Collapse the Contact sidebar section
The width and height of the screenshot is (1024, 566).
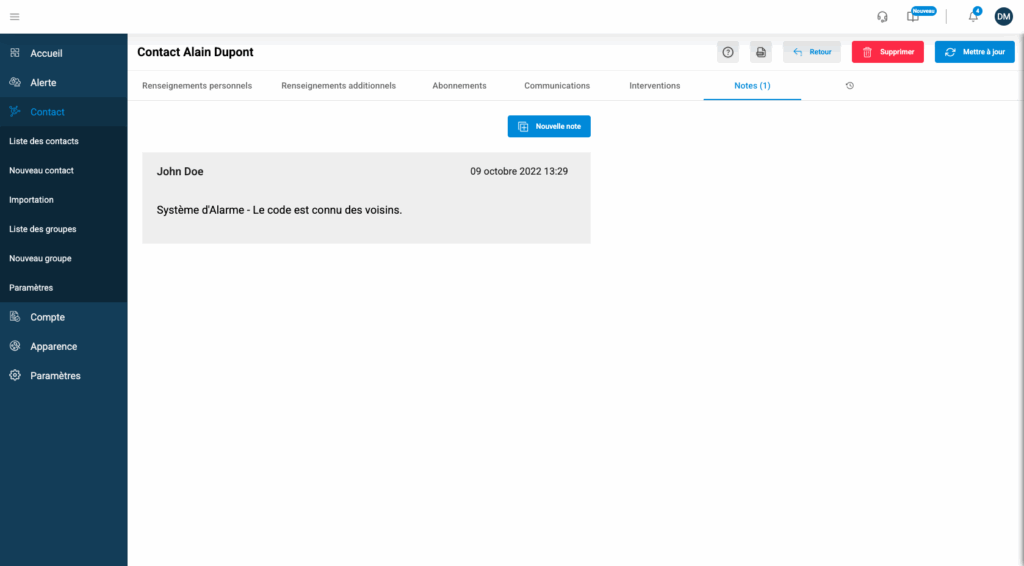tap(47, 112)
